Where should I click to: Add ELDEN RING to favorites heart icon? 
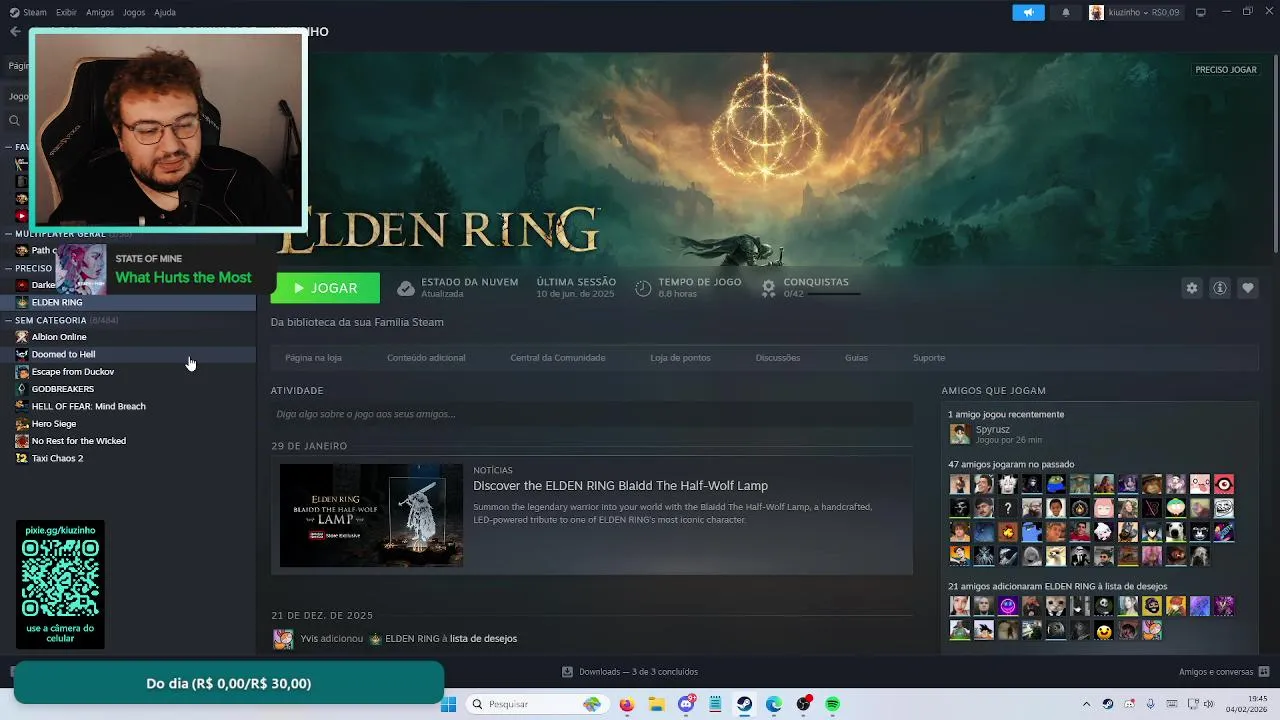[x=1248, y=288]
